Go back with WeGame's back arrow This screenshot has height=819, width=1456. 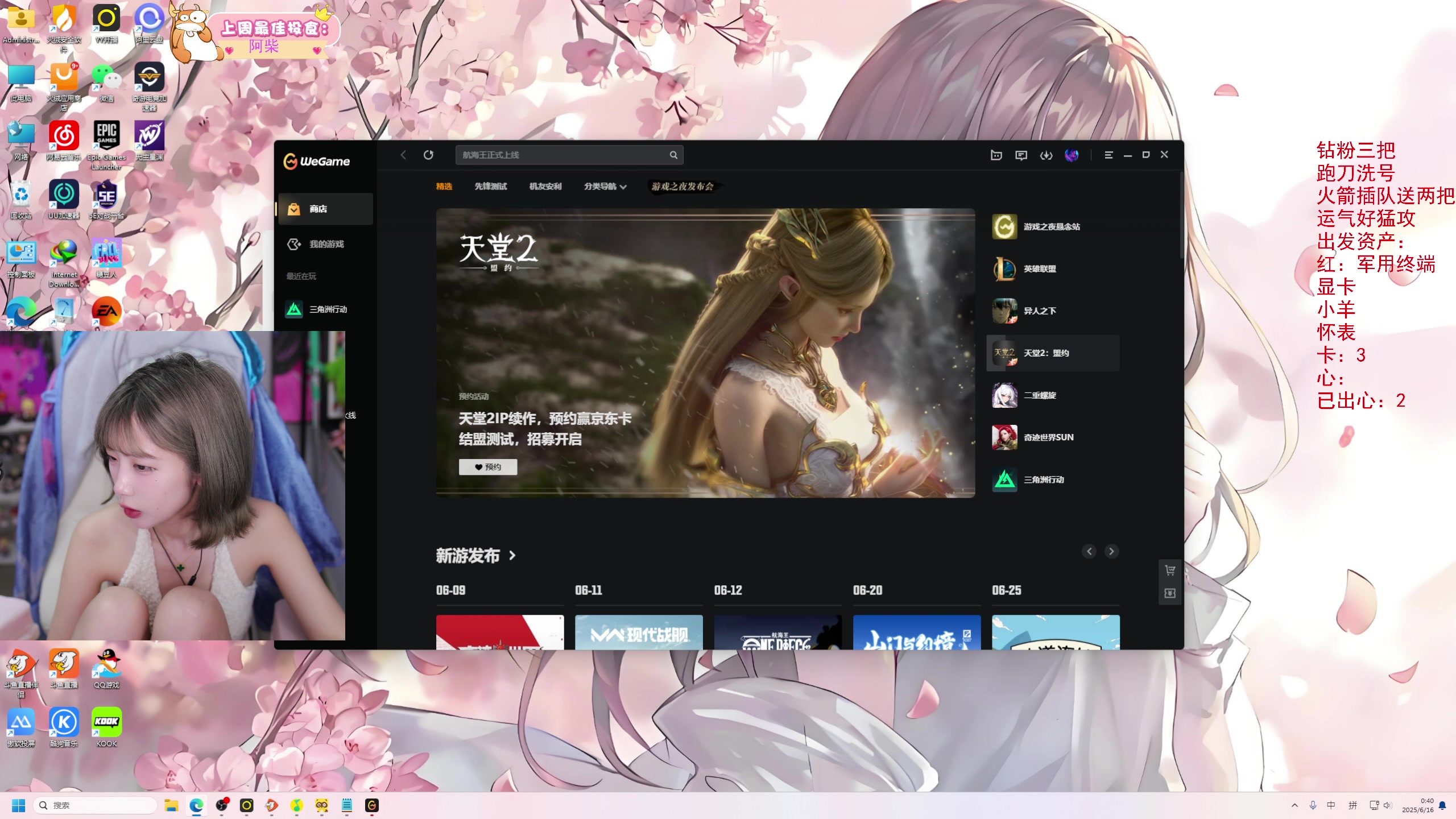[x=403, y=155]
